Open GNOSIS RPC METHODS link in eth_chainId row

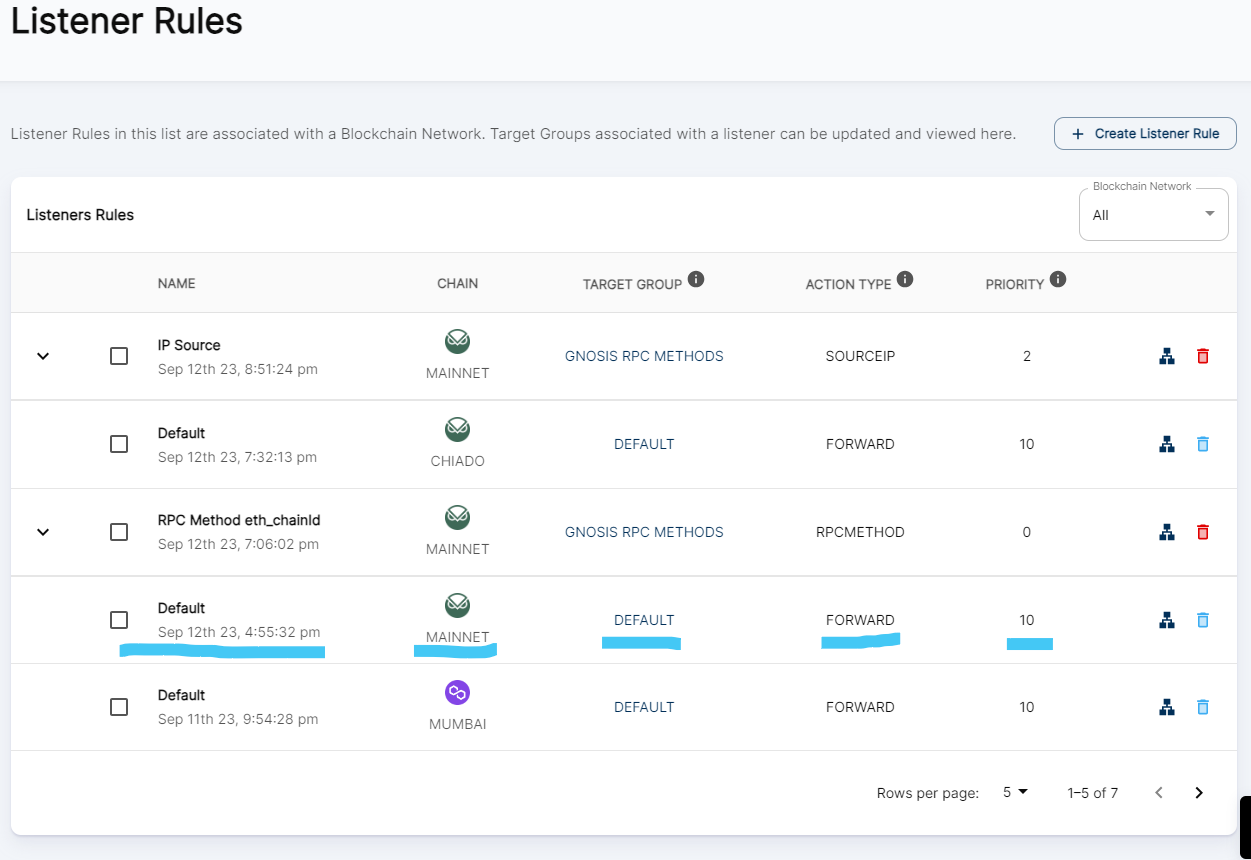pyautogui.click(x=644, y=532)
